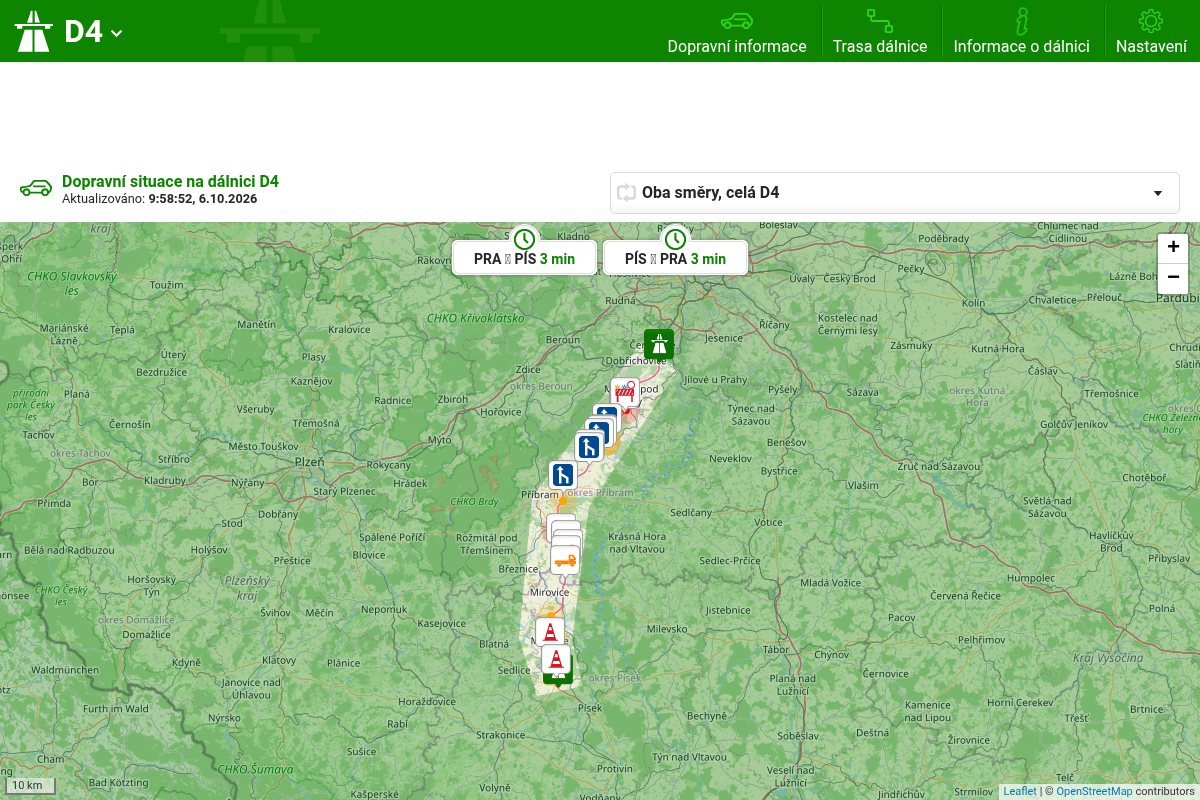The width and height of the screenshot is (1200, 800).
Task: Click the motorway logo icon beside D4
Action: tap(33, 31)
